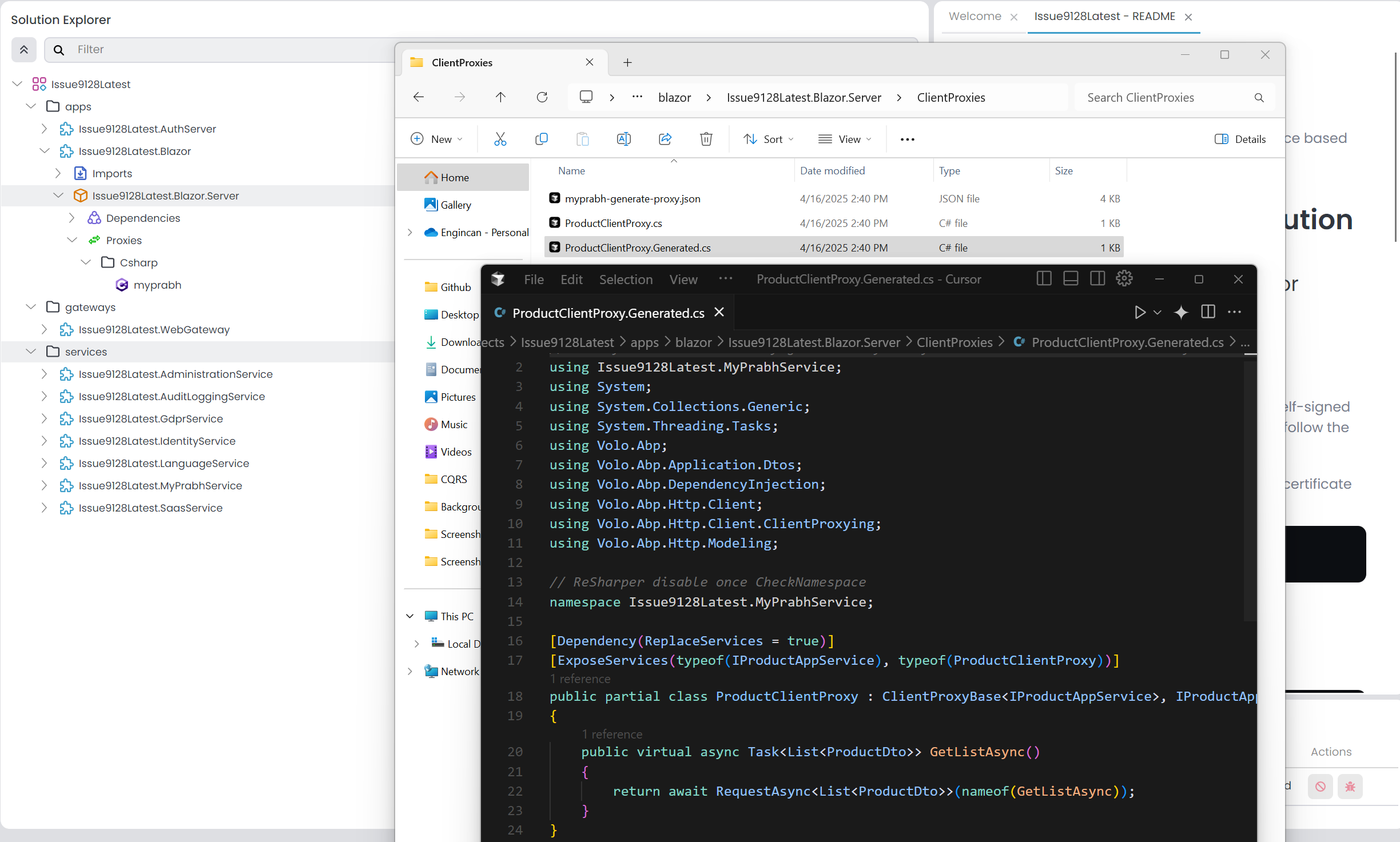Click the Delete trash icon in File Explorer toolbar
Image resolution: width=1400 pixels, height=842 pixels.
coord(706,139)
